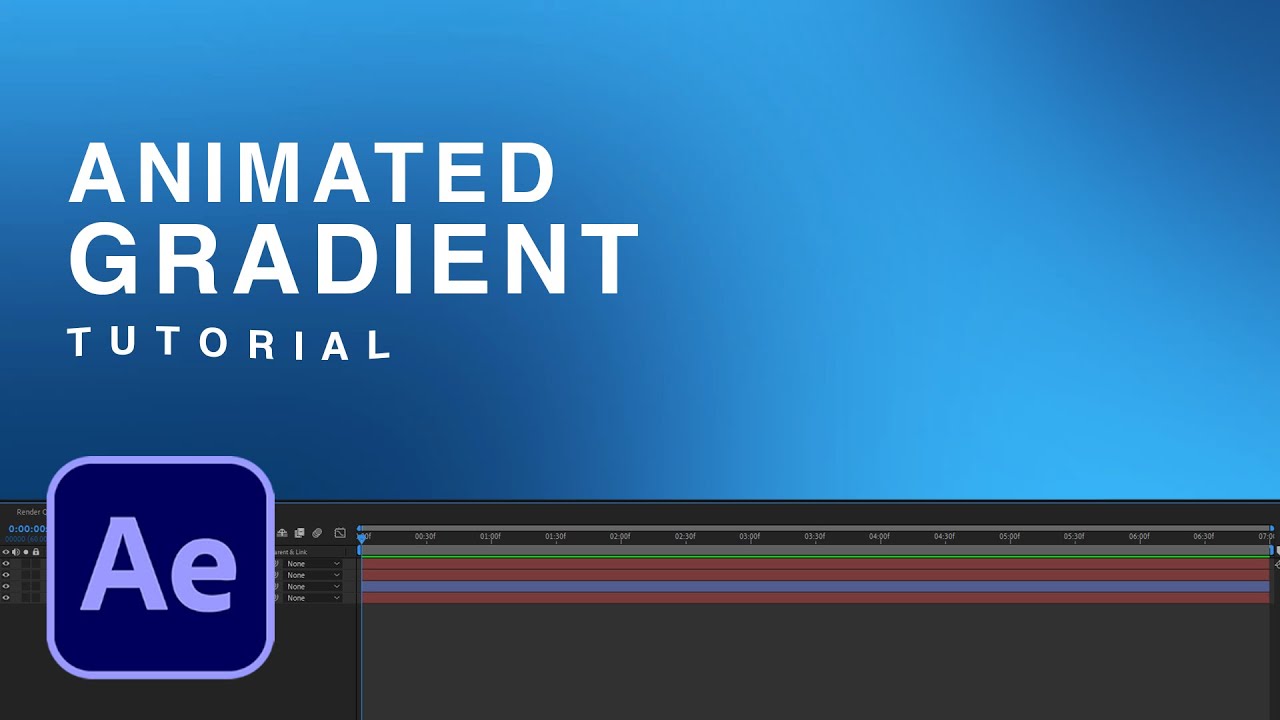The width and height of the screenshot is (1280, 720).
Task: Click the blue current timecode display
Action: click(28, 528)
